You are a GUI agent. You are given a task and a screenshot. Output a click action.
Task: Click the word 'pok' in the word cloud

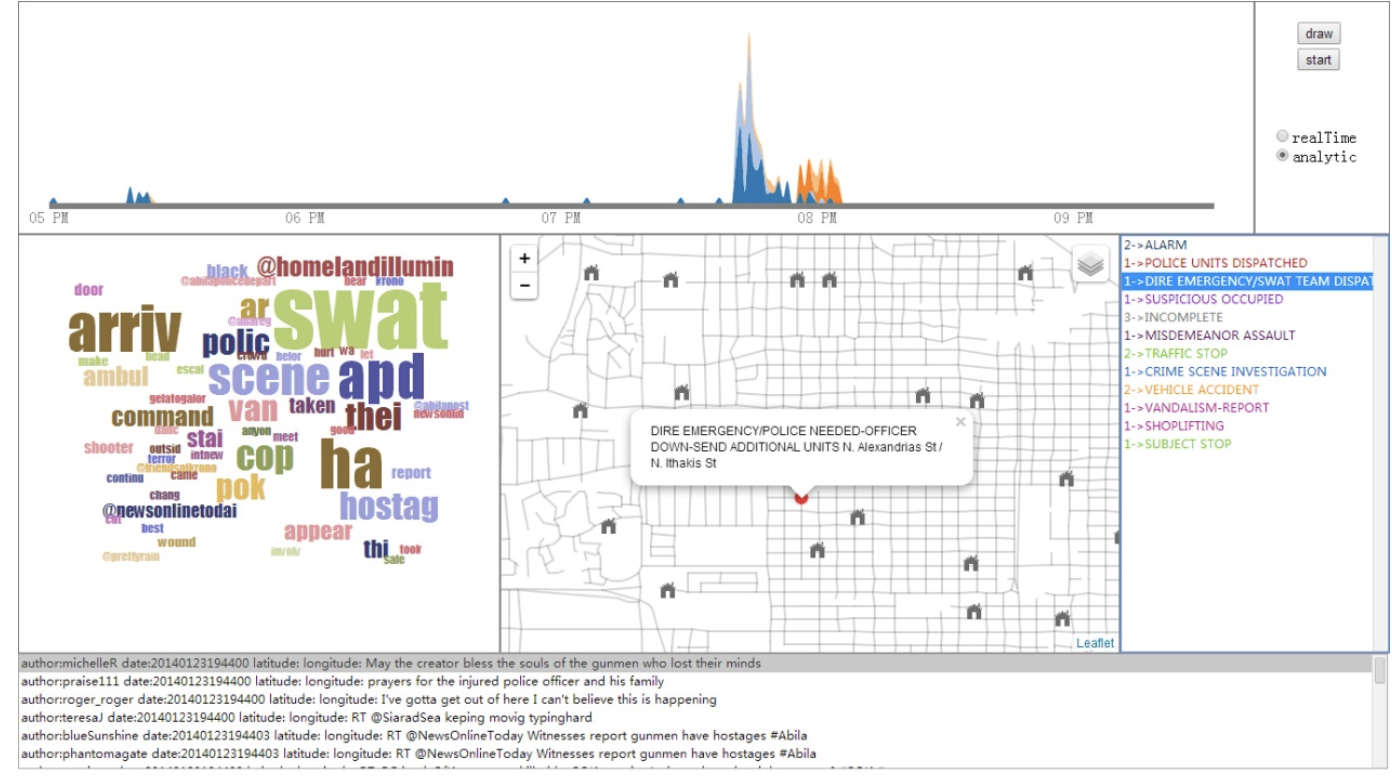coord(241,488)
